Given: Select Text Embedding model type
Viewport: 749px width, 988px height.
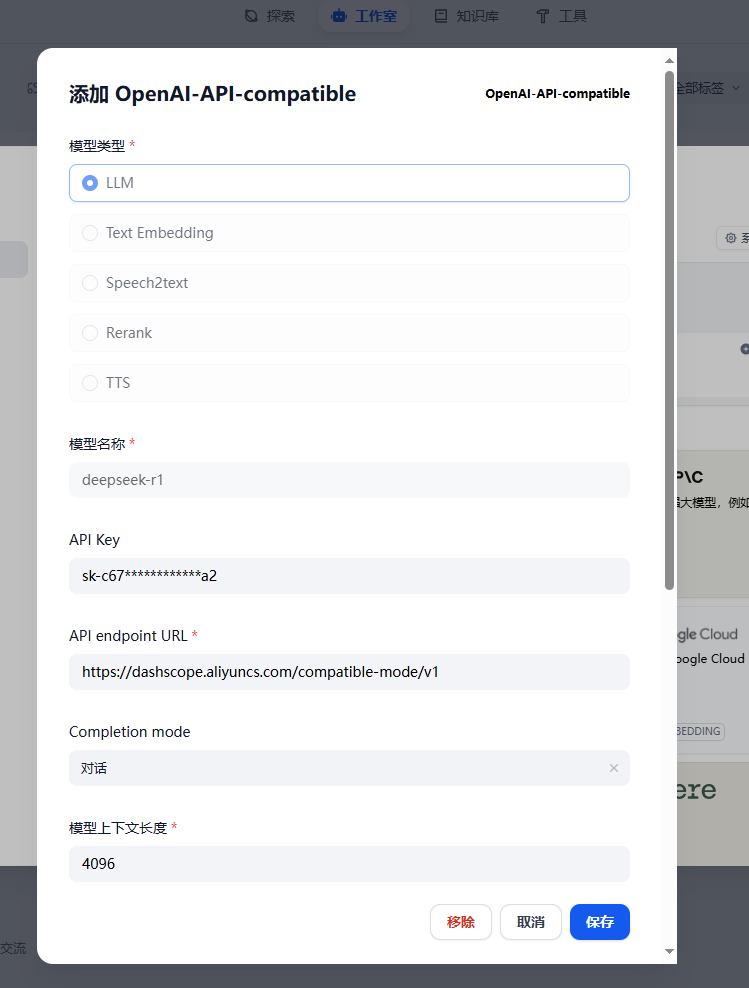Looking at the screenshot, I should pos(90,233).
